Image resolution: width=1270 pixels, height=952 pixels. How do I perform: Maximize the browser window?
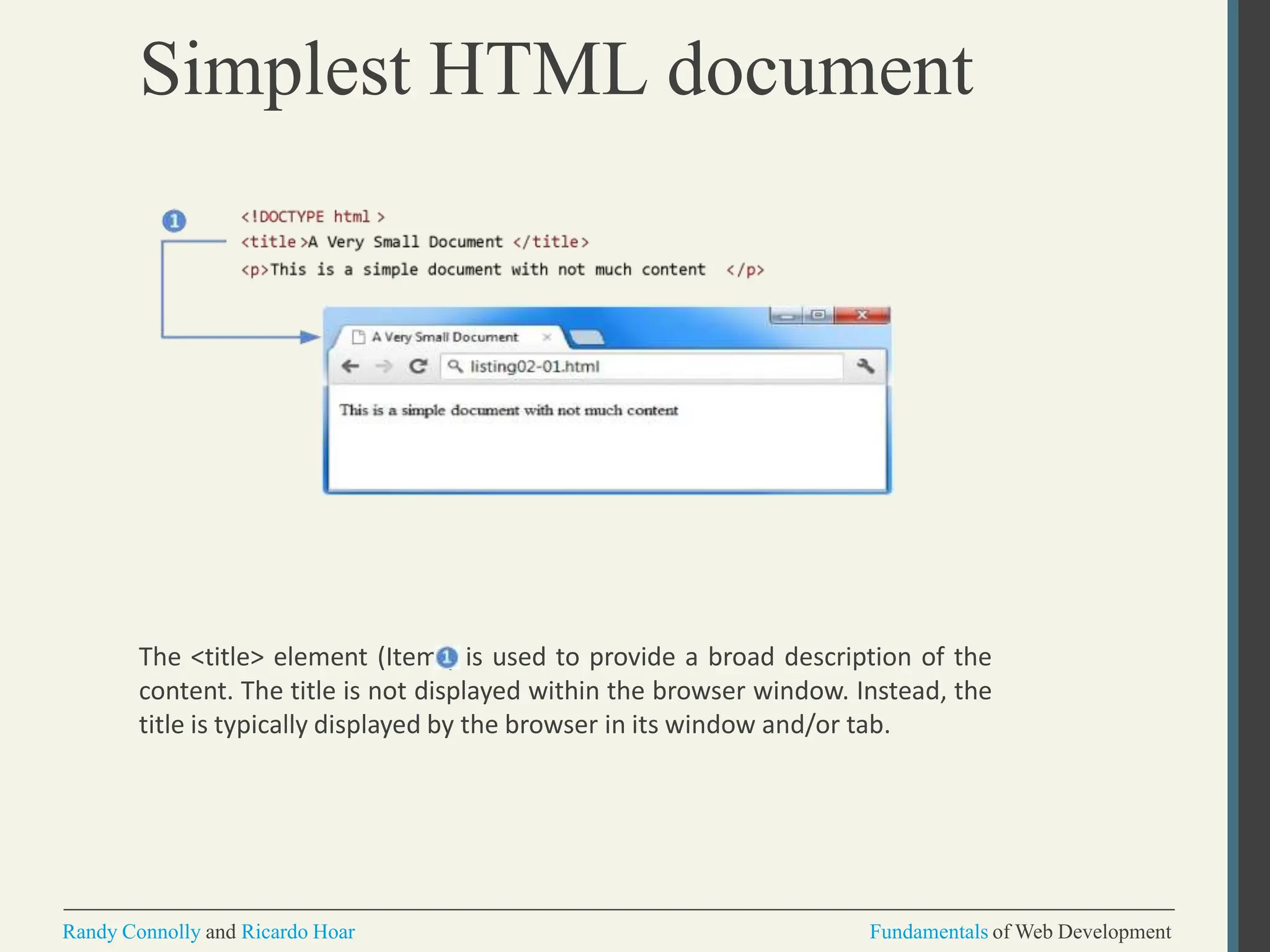point(818,315)
